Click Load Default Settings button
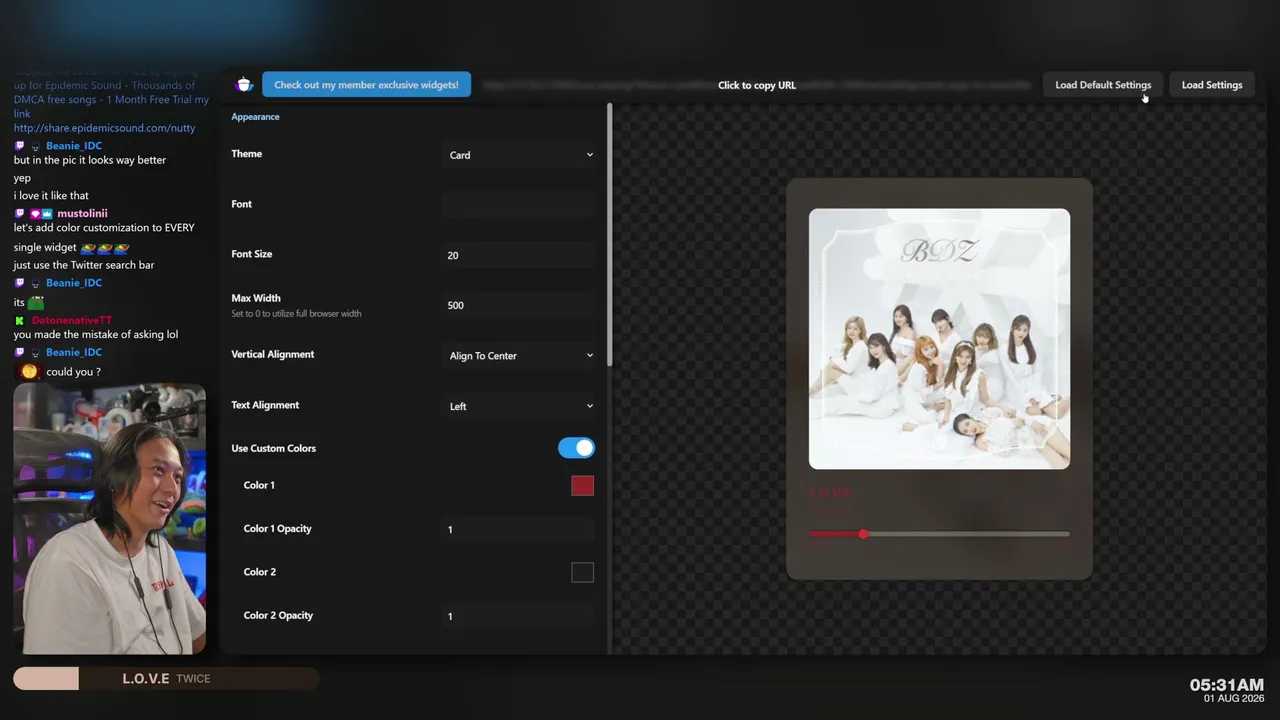 [1103, 85]
